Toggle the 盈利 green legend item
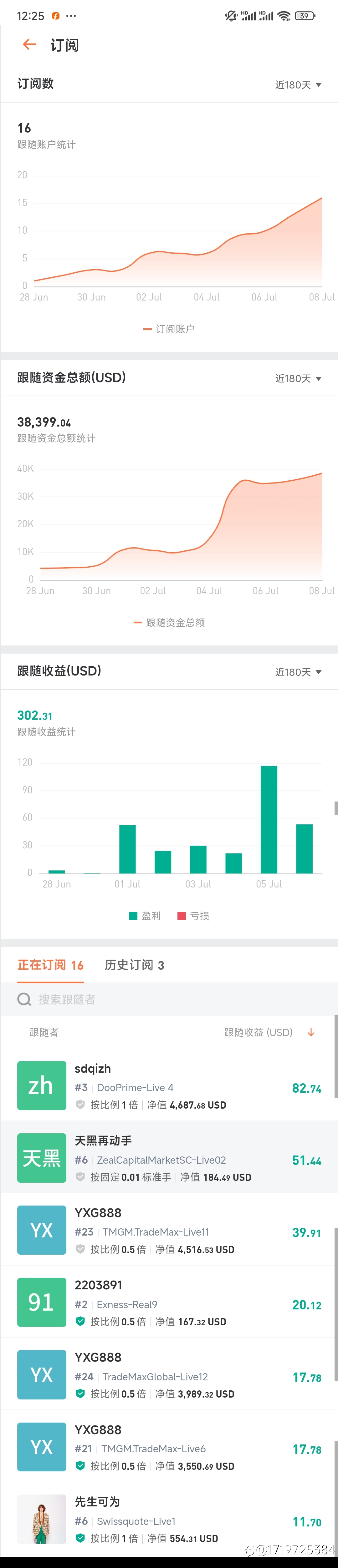This screenshot has width=338, height=1568. pyautogui.click(x=145, y=915)
